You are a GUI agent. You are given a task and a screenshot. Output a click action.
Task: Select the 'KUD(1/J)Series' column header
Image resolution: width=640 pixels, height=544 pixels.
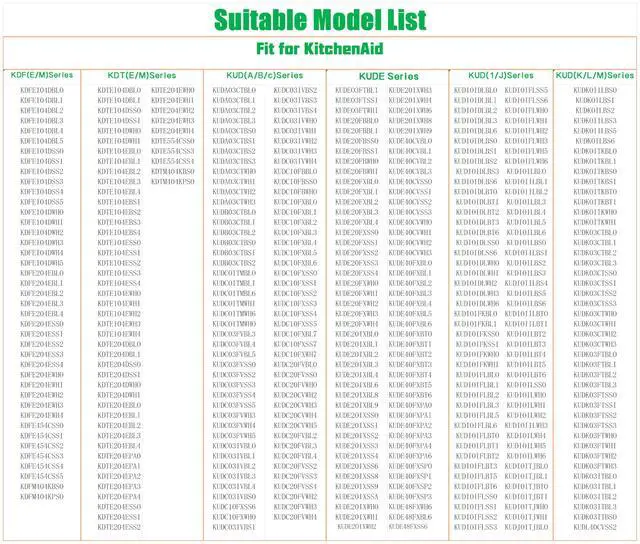click(501, 75)
